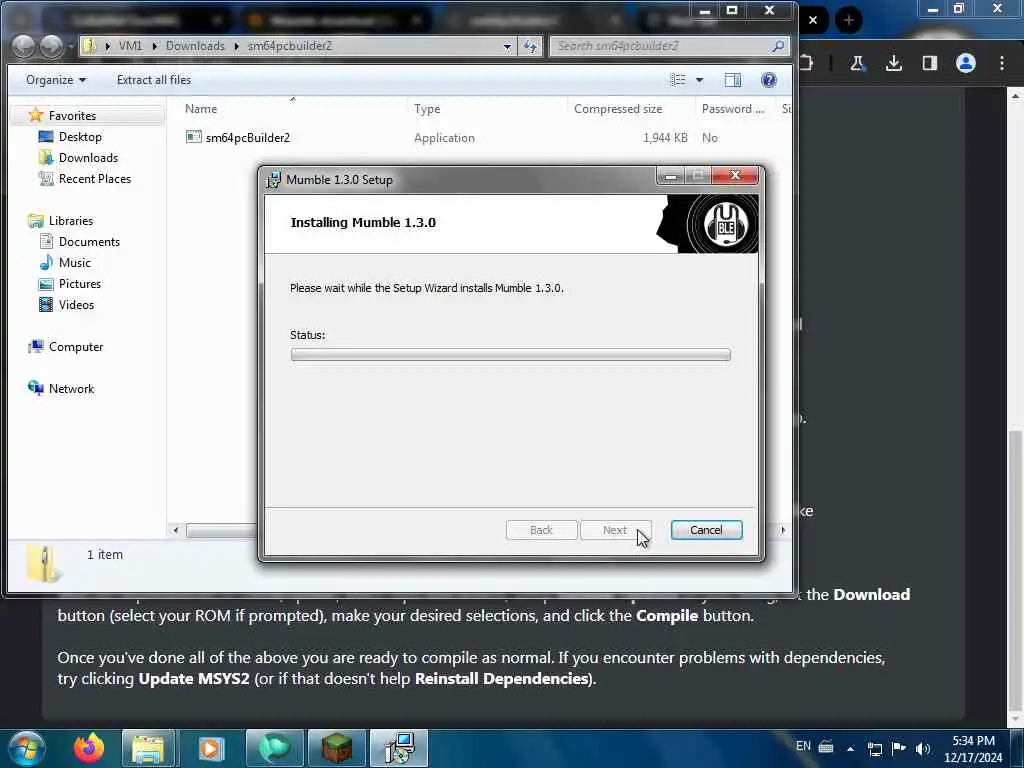This screenshot has width=1024, height=768.
Task: Toggle the browser side panel icon
Action: tap(929, 63)
